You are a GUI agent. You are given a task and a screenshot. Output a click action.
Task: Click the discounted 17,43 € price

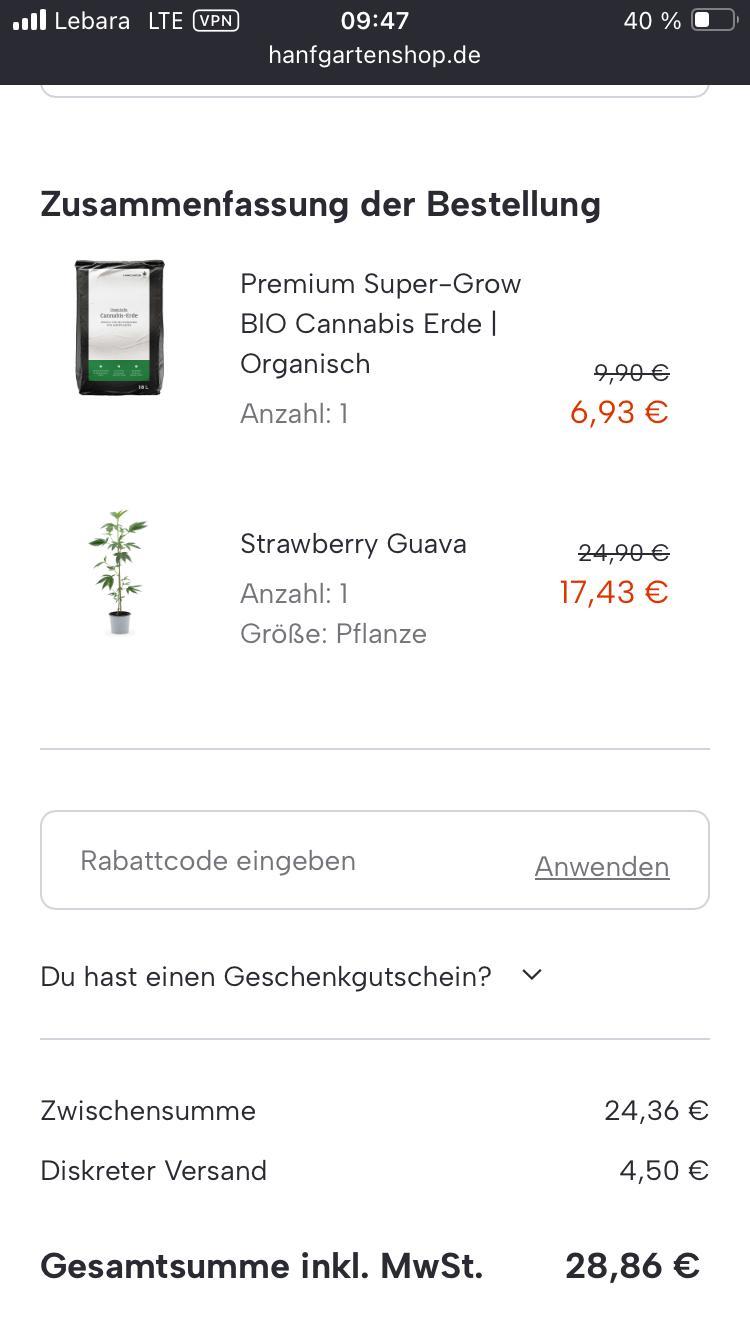pos(613,592)
